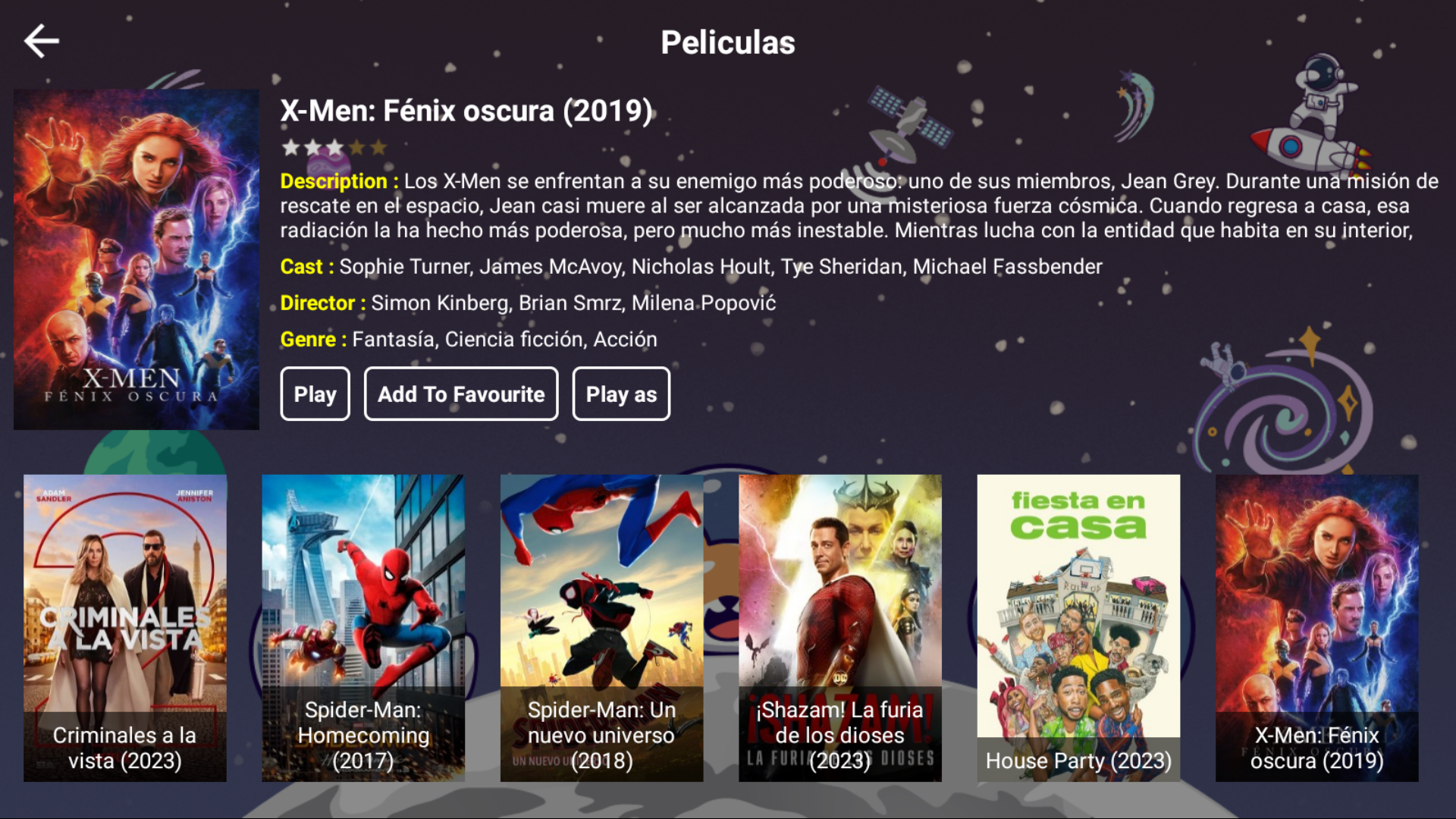Add the movie to favourites

click(461, 394)
